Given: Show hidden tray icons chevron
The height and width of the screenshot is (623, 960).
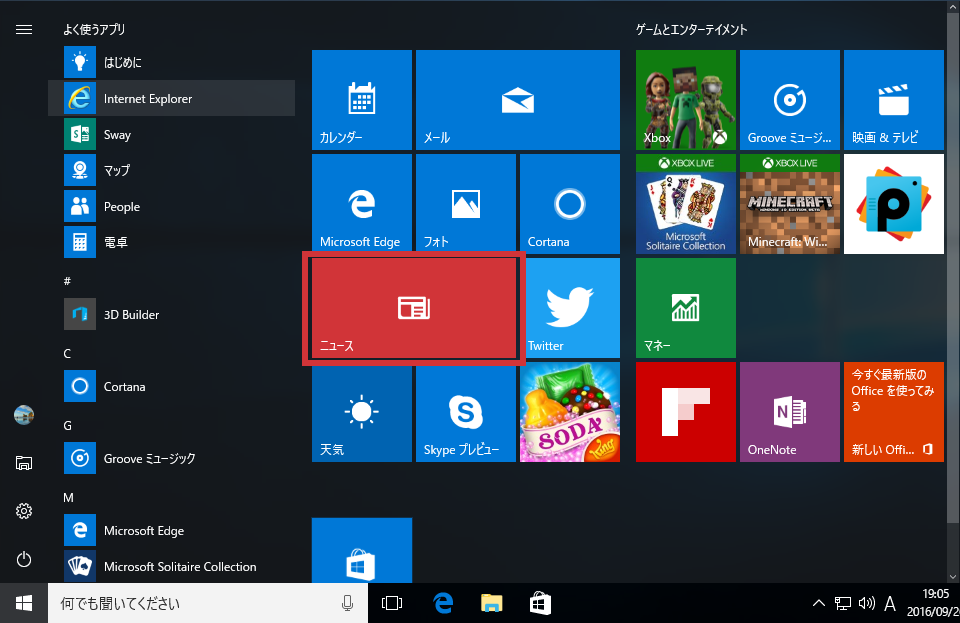Looking at the screenshot, I should tap(819, 603).
